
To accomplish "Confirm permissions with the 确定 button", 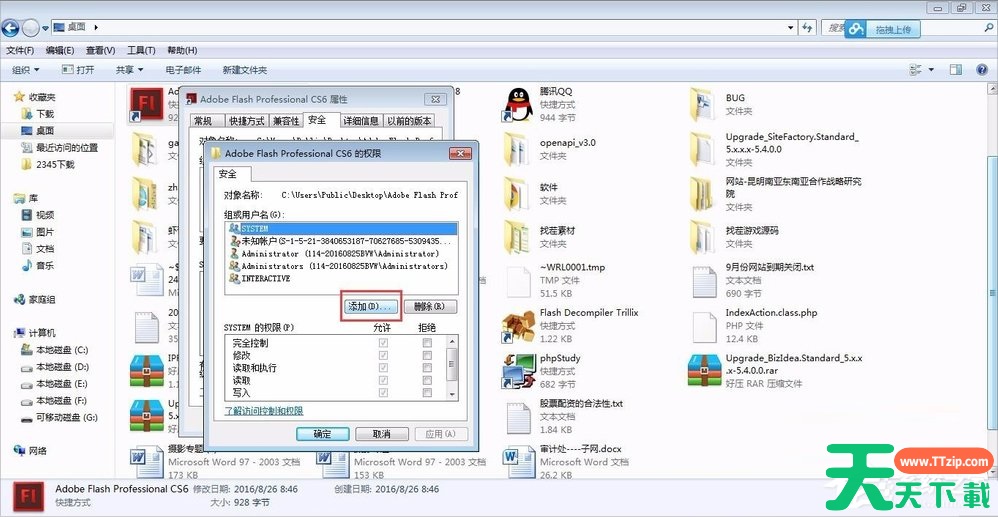I will pyautogui.click(x=323, y=434).
